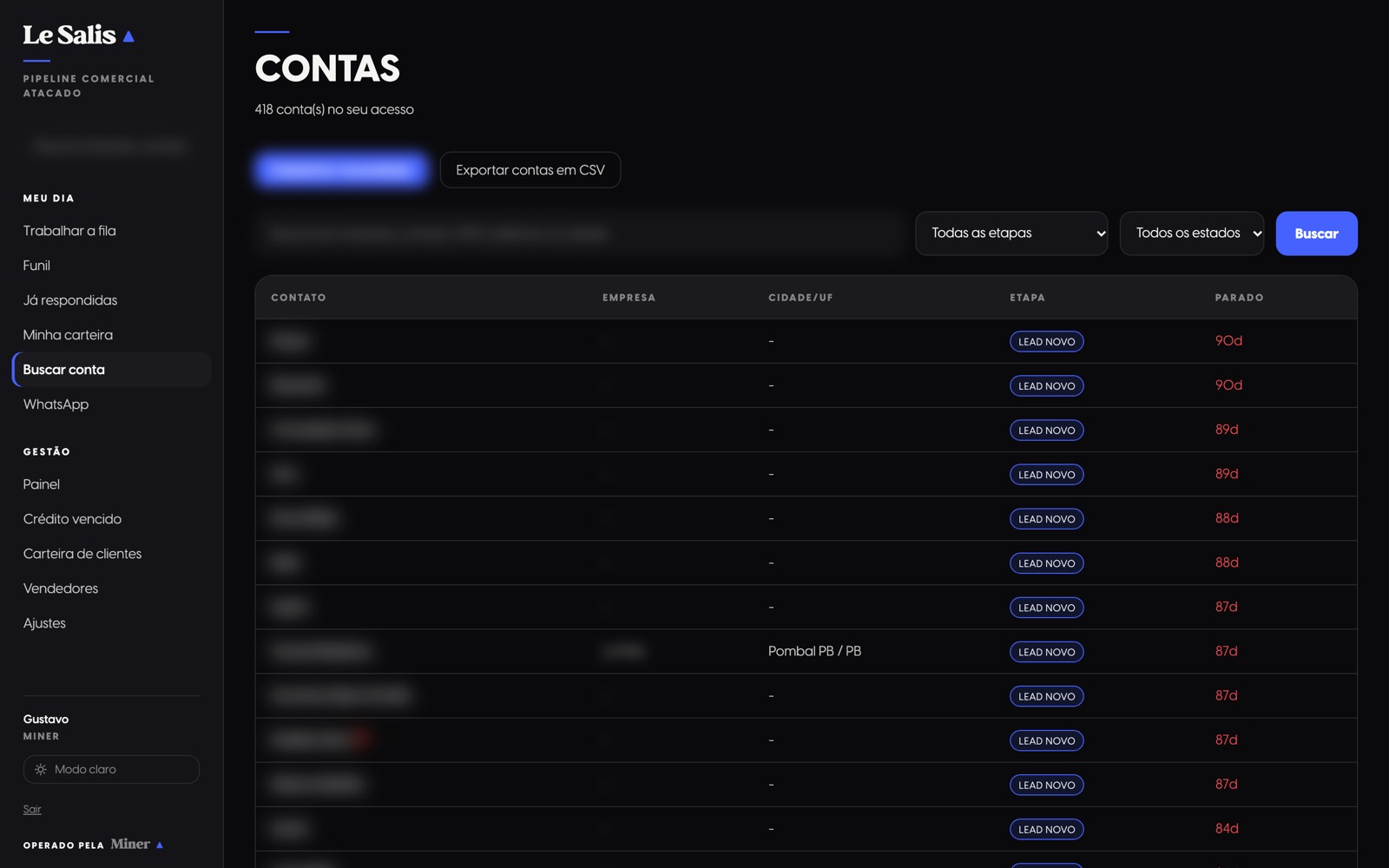Image resolution: width=1389 pixels, height=868 pixels.
Task: Click the 84d stalled value
Action: pyautogui.click(x=1227, y=829)
